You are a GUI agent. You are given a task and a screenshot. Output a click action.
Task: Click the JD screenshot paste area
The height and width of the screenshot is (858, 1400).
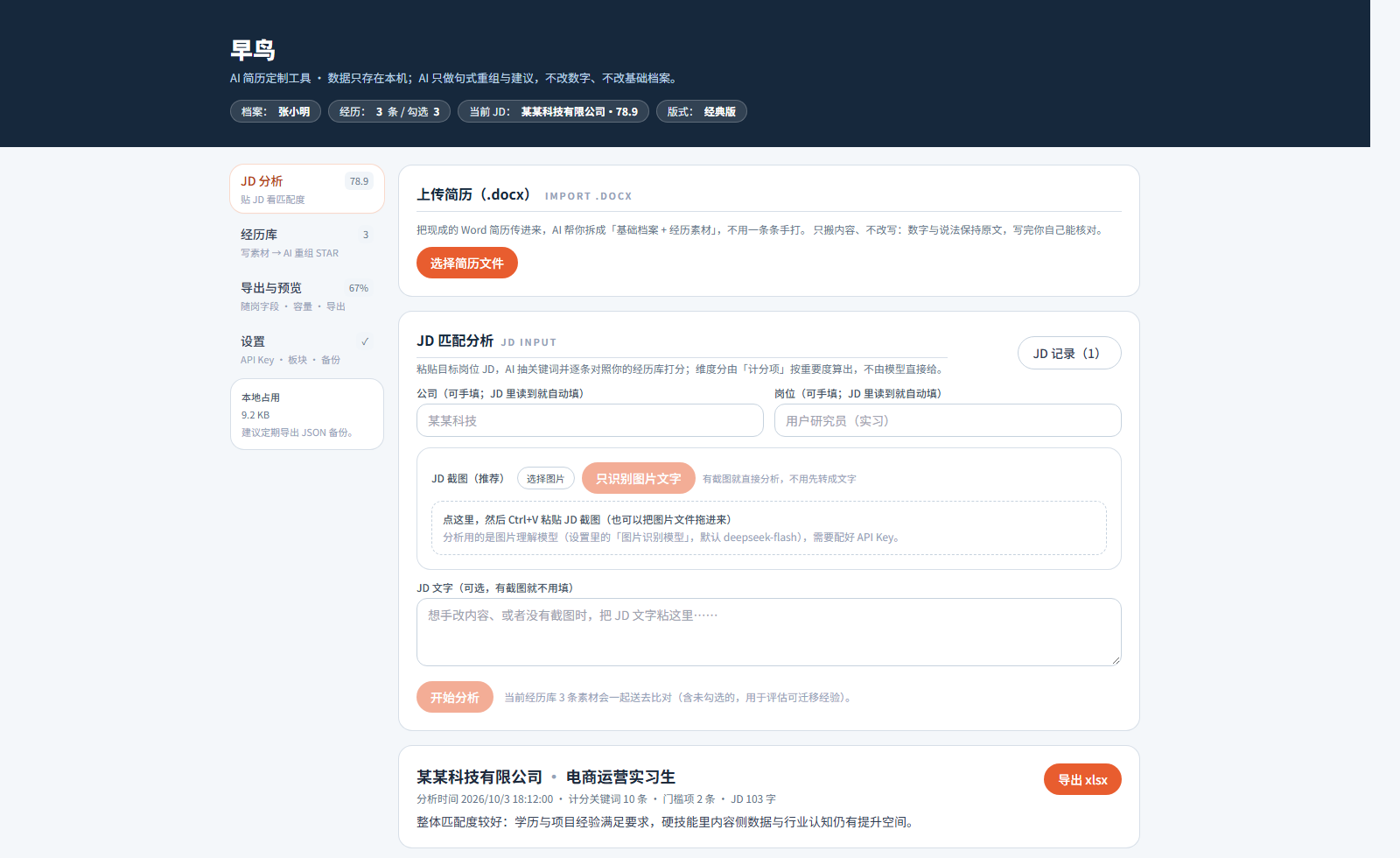pyautogui.click(x=768, y=528)
